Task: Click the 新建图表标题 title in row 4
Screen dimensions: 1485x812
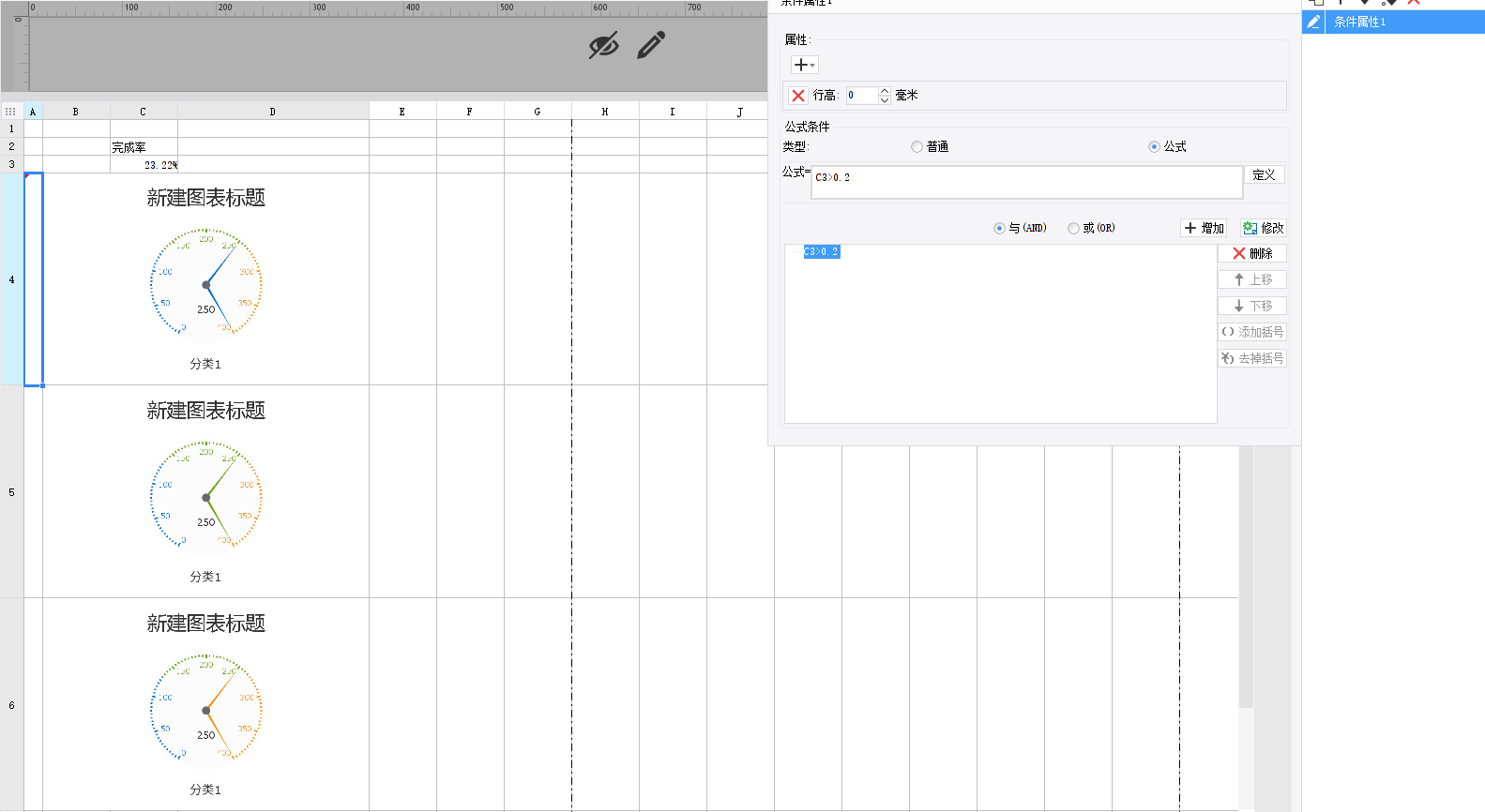Action: [x=206, y=198]
